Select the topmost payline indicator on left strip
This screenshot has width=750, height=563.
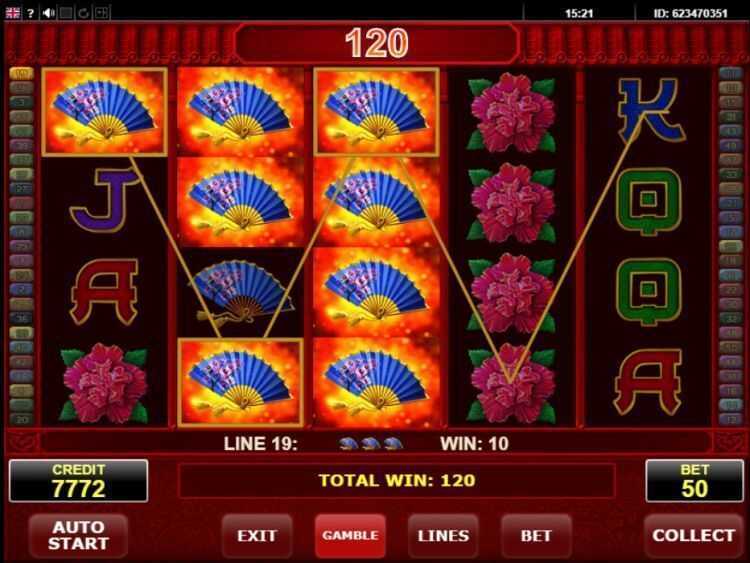pyautogui.click(x=22, y=73)
